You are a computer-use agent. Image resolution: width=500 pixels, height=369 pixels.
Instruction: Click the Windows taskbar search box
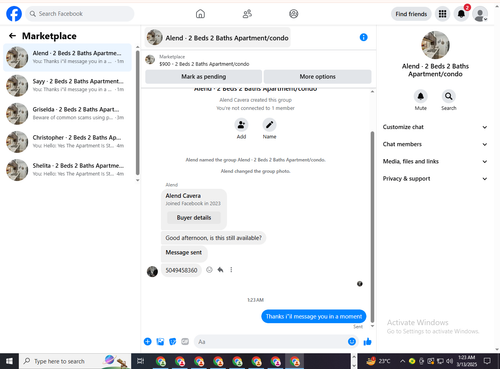coord(75,361)
